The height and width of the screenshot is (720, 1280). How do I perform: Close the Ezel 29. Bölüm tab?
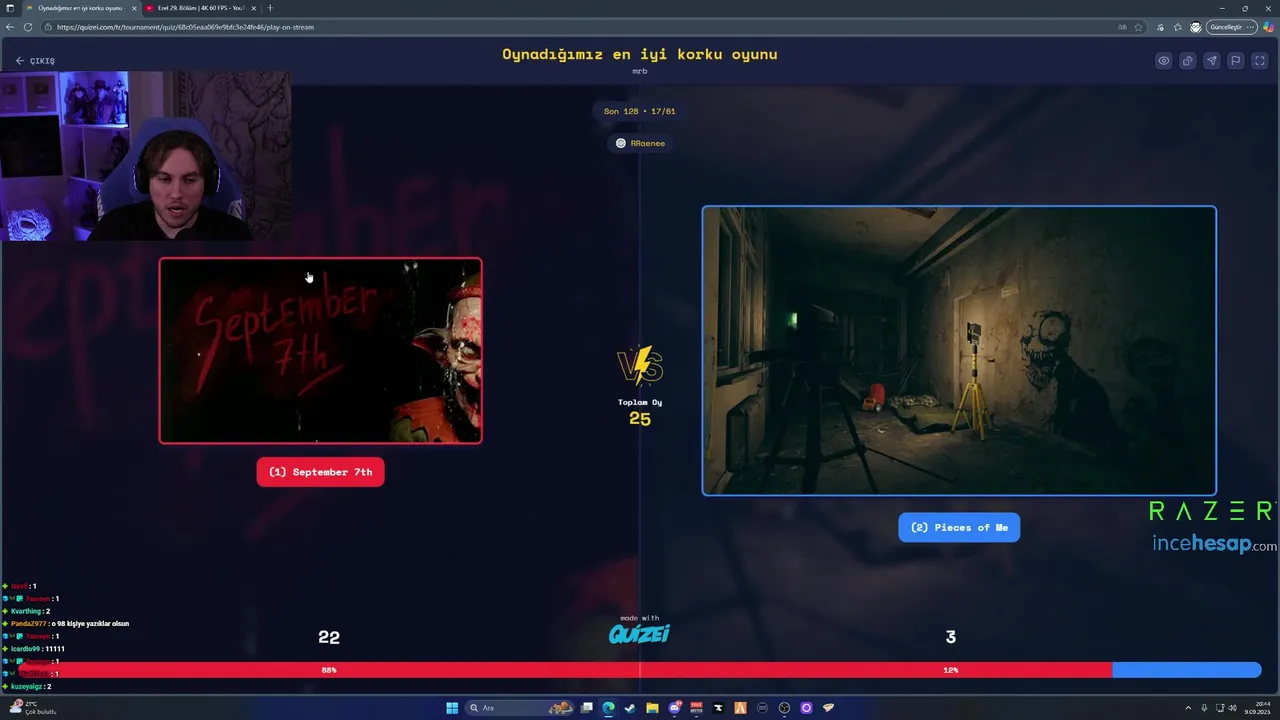click(254, 8)
